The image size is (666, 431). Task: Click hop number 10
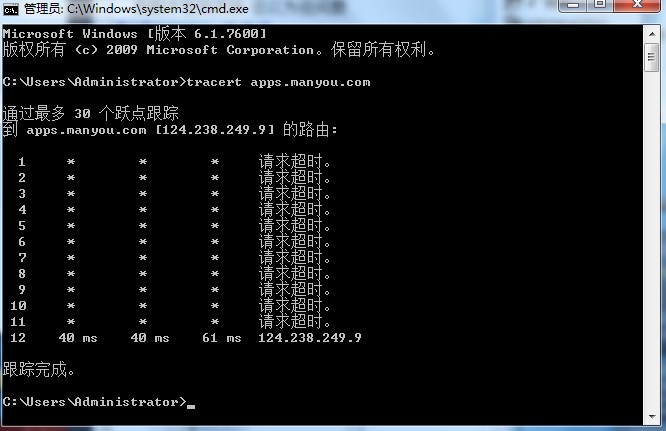[x=18, y=305]
